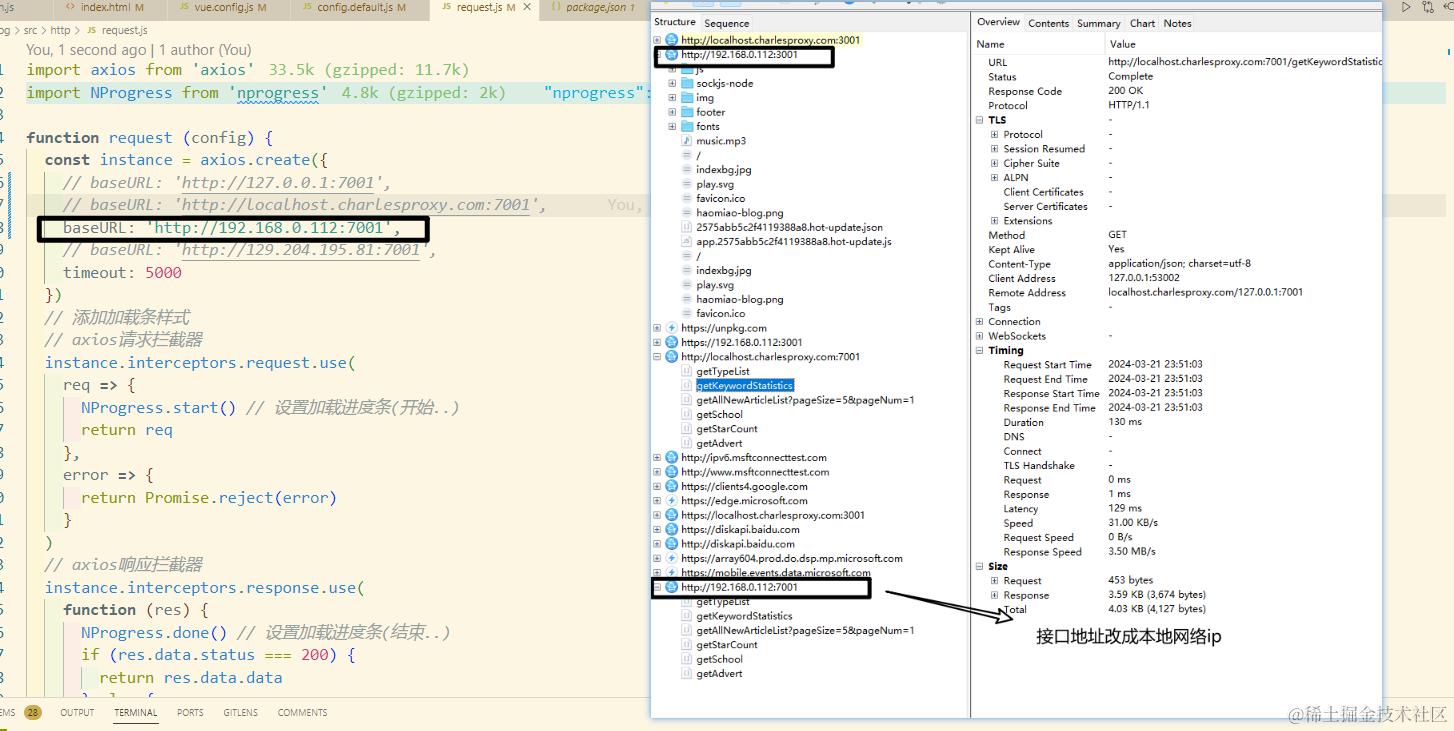Select getAdvert under http://192.168.0.112:7001
The image size is (1454, 731).
pyautogui.click(x=719, y=674)
